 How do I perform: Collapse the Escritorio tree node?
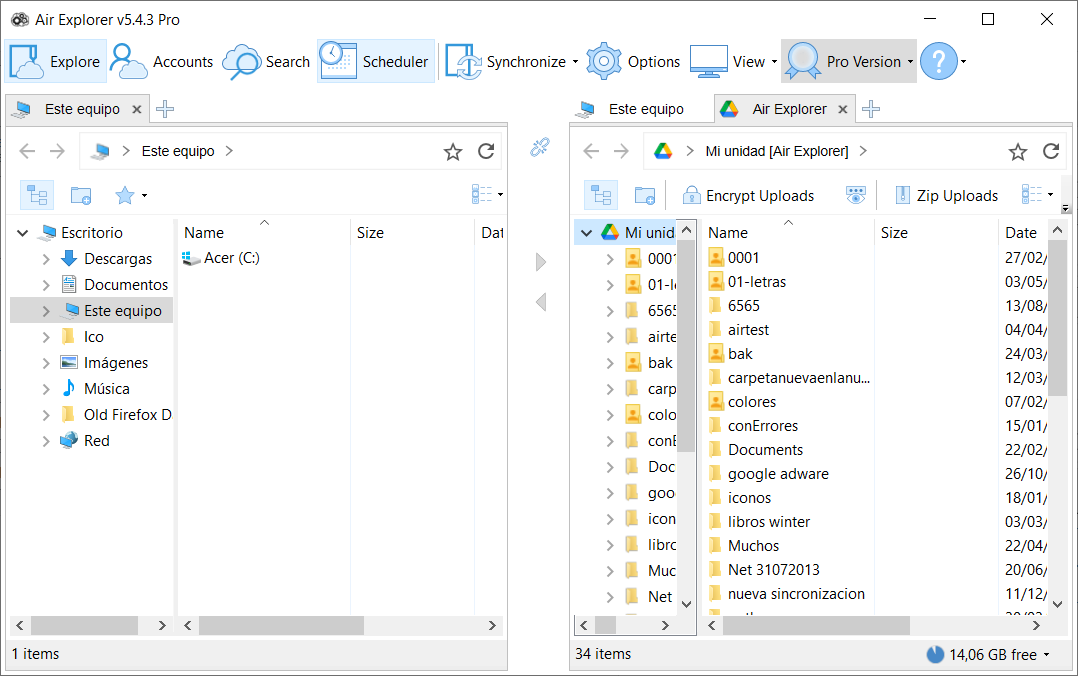(x=23, y=233)
